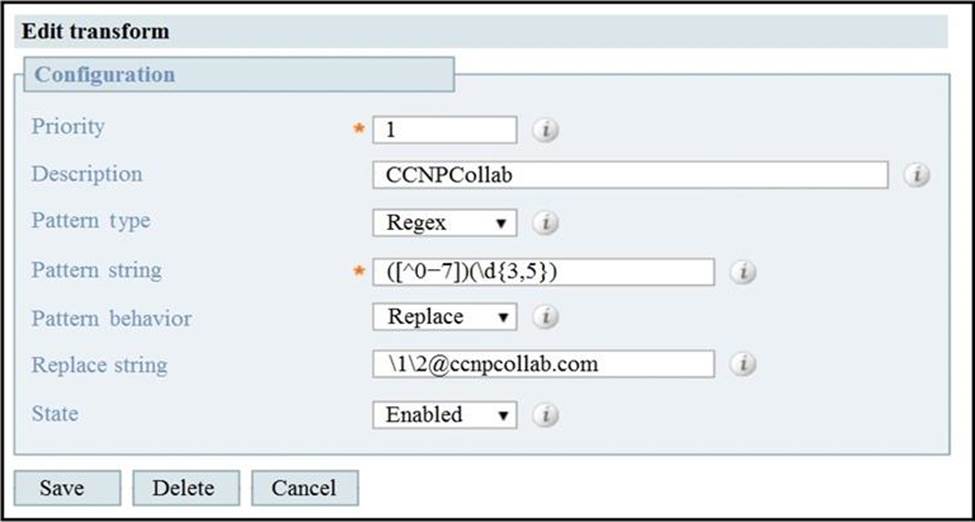Click the Save button
Image resolution: width=975 pixels, height=522 pixels.
click(x=67, y=488)
